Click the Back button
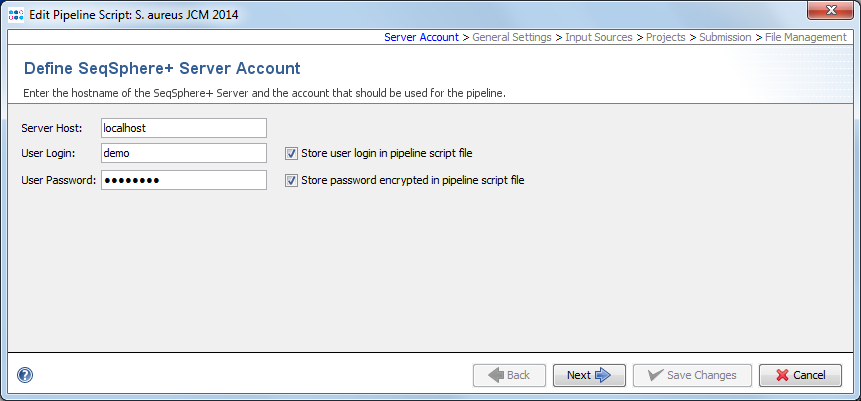This screenshot has width=861, height=401. (x=510, y=375)
